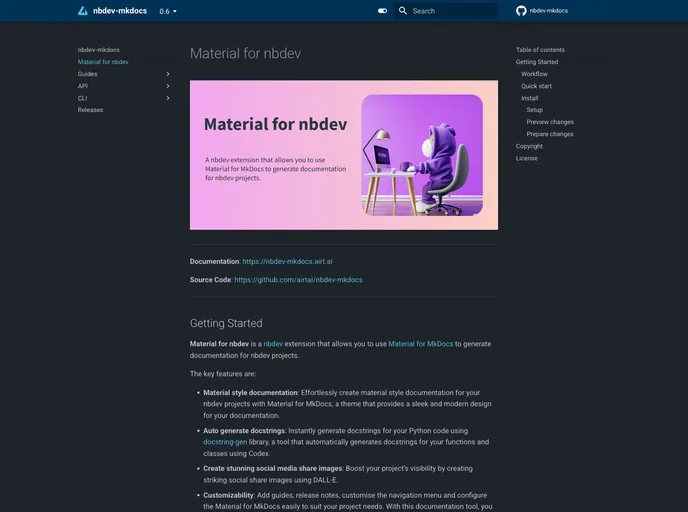Image resolution: width=688 pixels, height=512 pixels.
Task: Jump to Install in table of contents
Action: tap(529, 98)
